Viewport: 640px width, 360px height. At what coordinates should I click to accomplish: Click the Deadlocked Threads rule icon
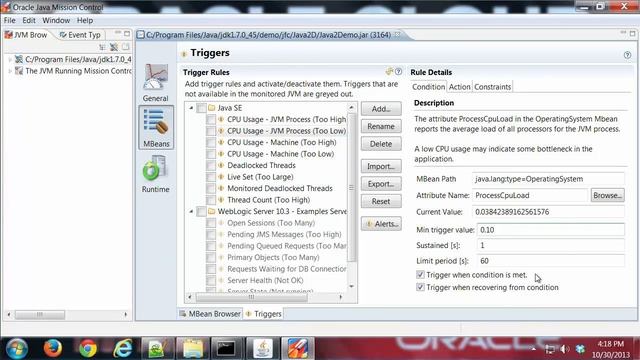(x=221, y=165)
